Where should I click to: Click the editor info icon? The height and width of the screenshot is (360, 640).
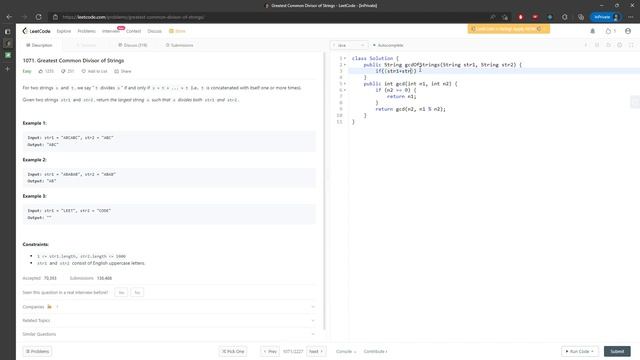[x=586, y=45]
